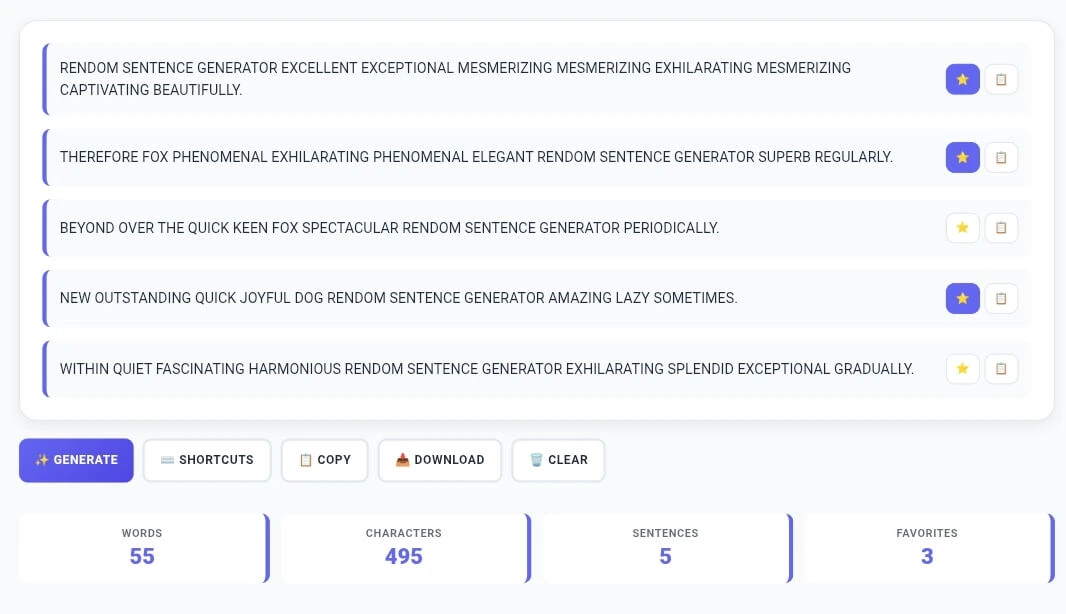
Task: Select the Words count stat card
Action: pyautogui.click(x=142, y=548)
